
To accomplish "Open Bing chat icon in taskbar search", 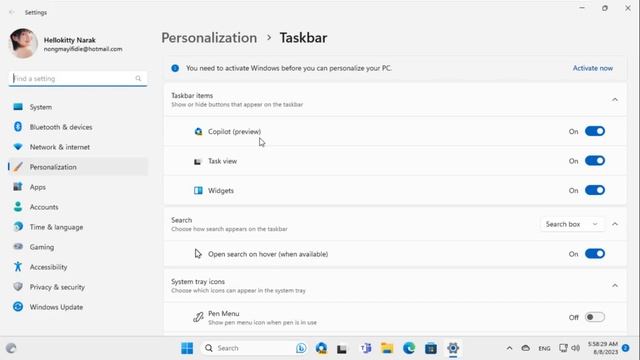I will click(301, 348).
